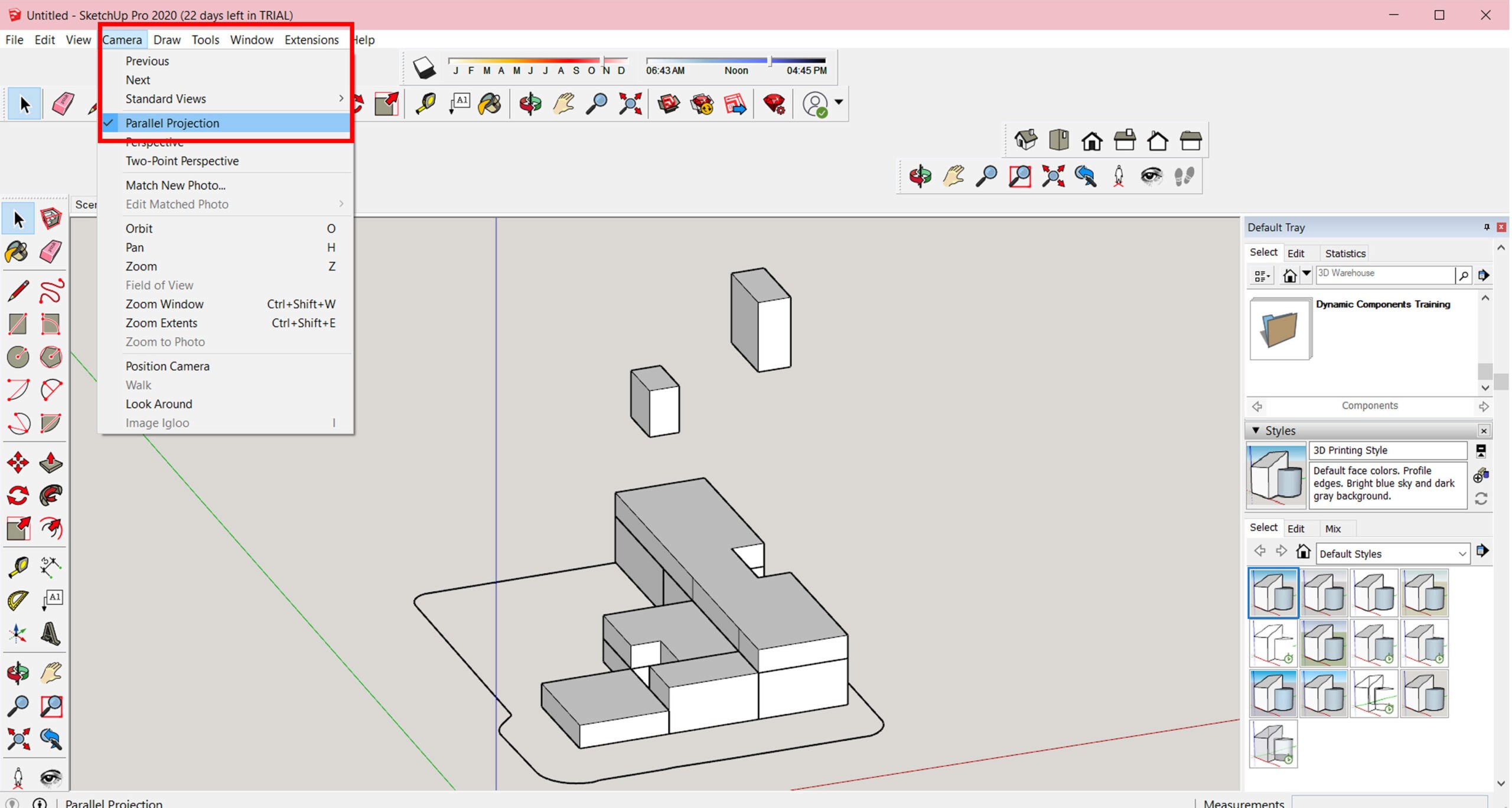Click the 3D Text tool icon

coord(51,634)
